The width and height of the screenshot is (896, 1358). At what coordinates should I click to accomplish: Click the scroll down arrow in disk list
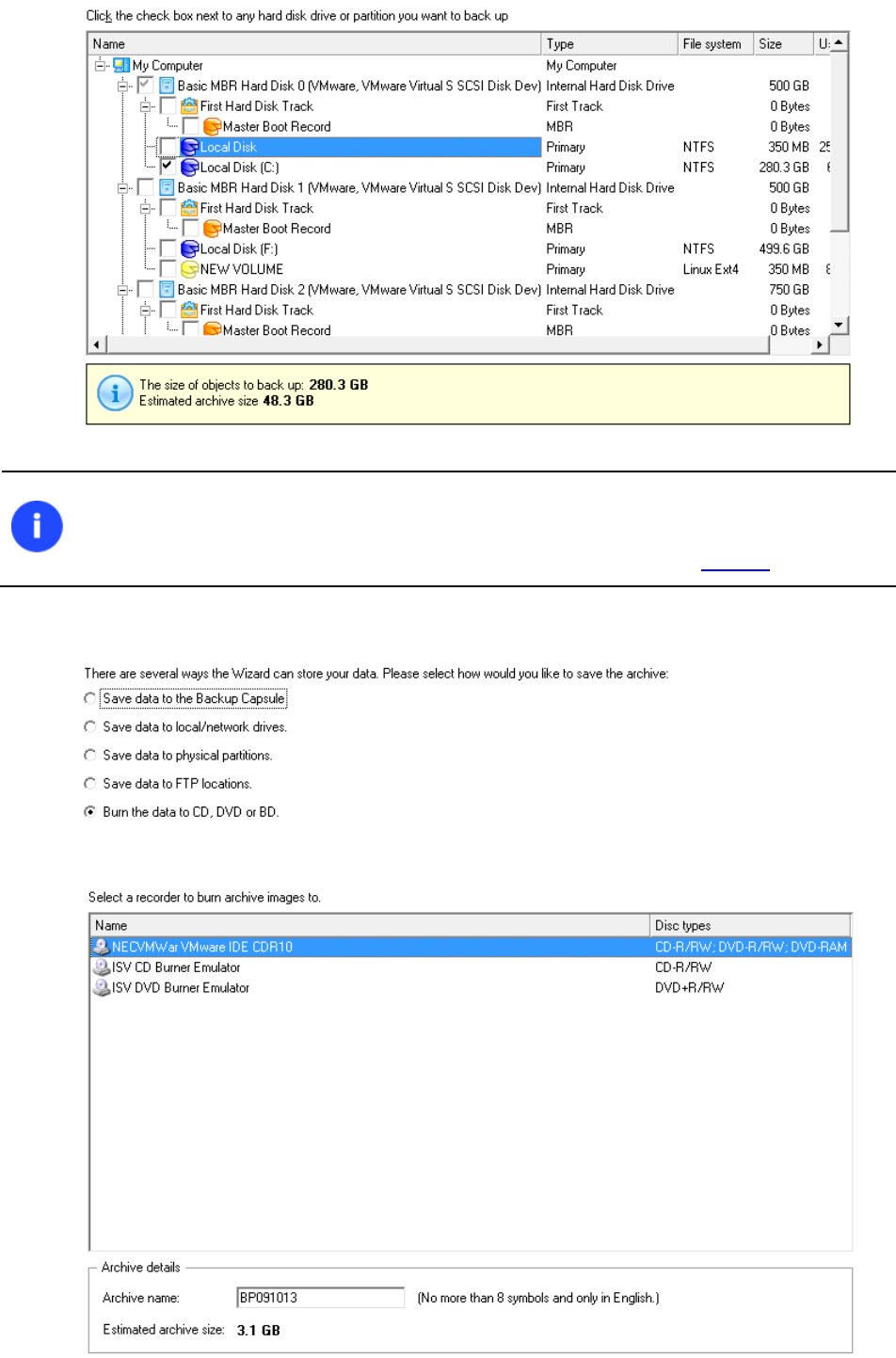click(839, 325)
